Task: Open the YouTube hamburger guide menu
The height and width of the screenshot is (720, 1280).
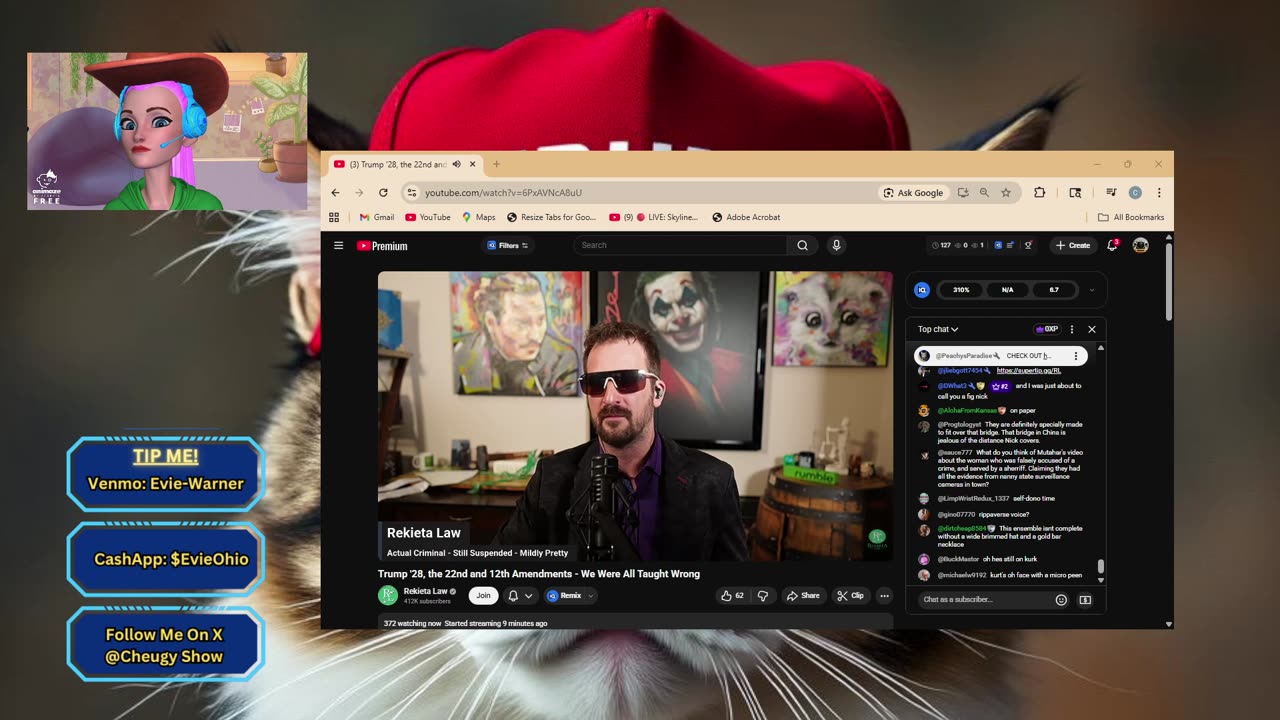Action: (338, 245)
